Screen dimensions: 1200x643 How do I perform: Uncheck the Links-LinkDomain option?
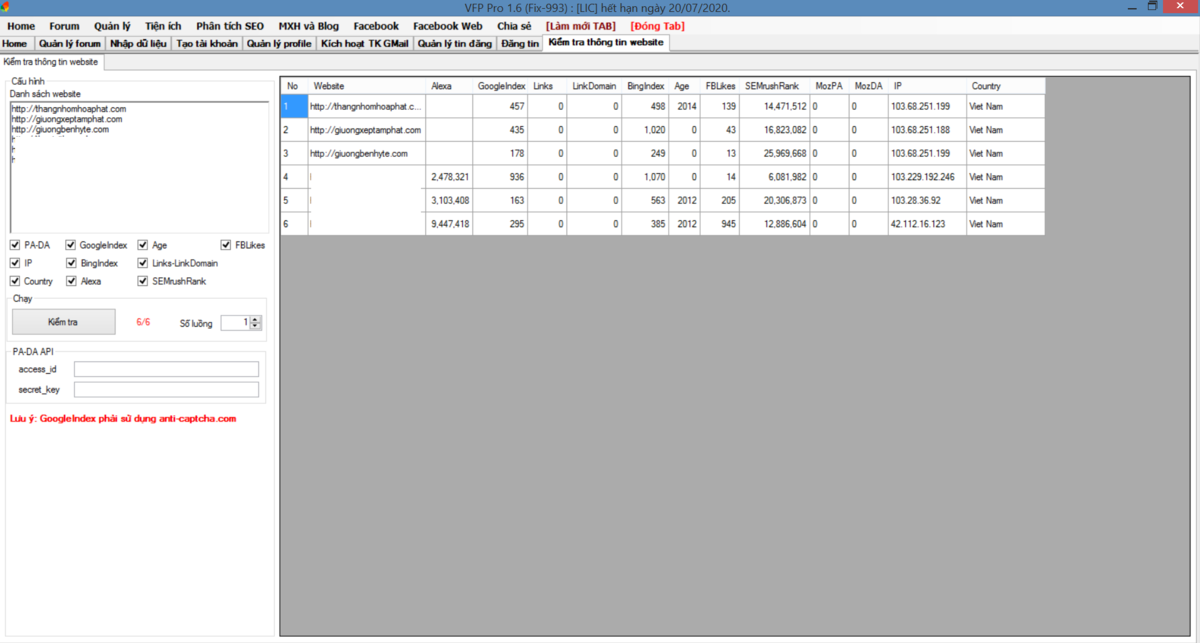click(x=144, y=264)
